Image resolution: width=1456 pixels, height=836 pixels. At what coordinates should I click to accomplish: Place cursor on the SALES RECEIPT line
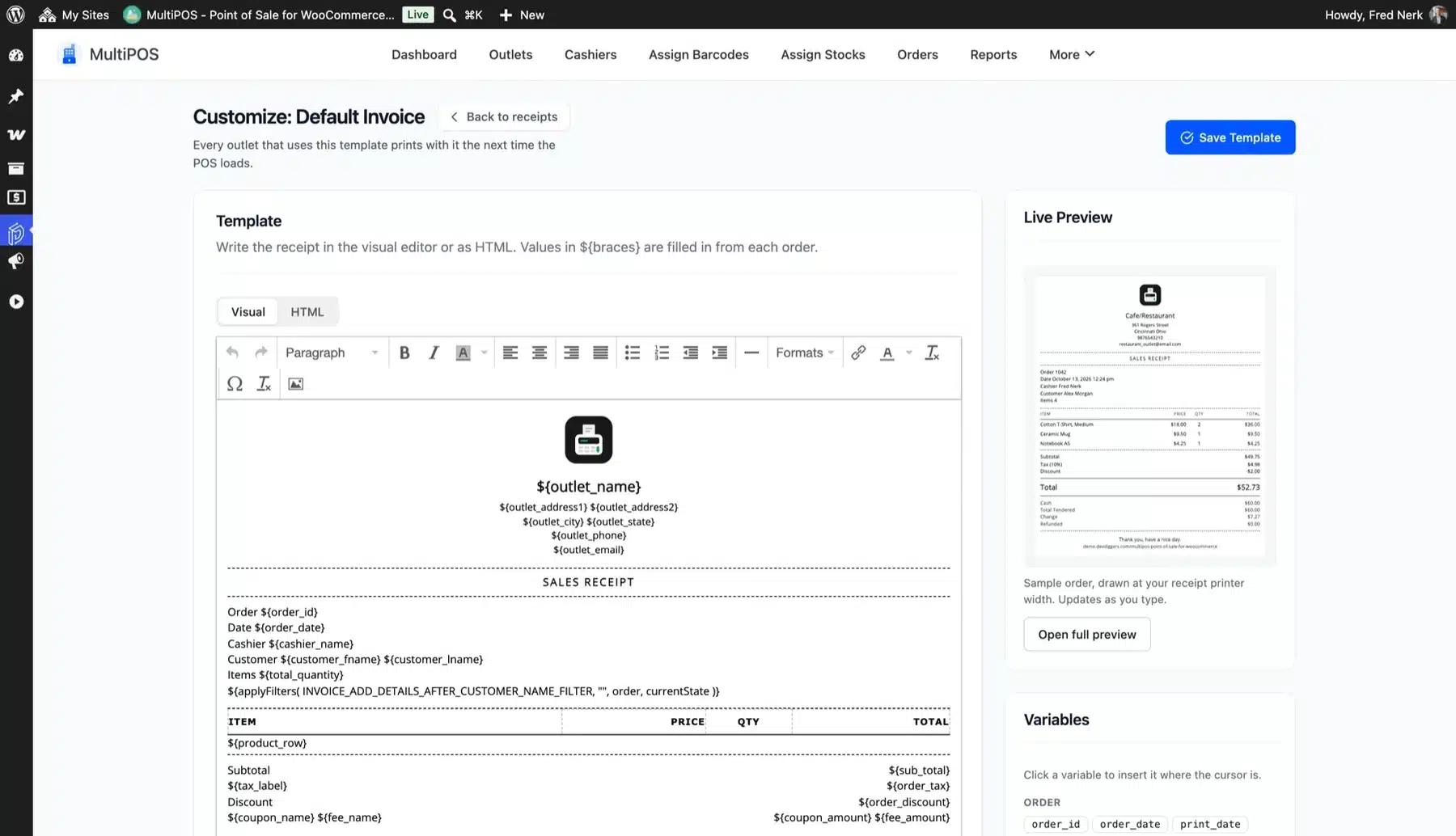pyautogui.click(x=588, y=582)
